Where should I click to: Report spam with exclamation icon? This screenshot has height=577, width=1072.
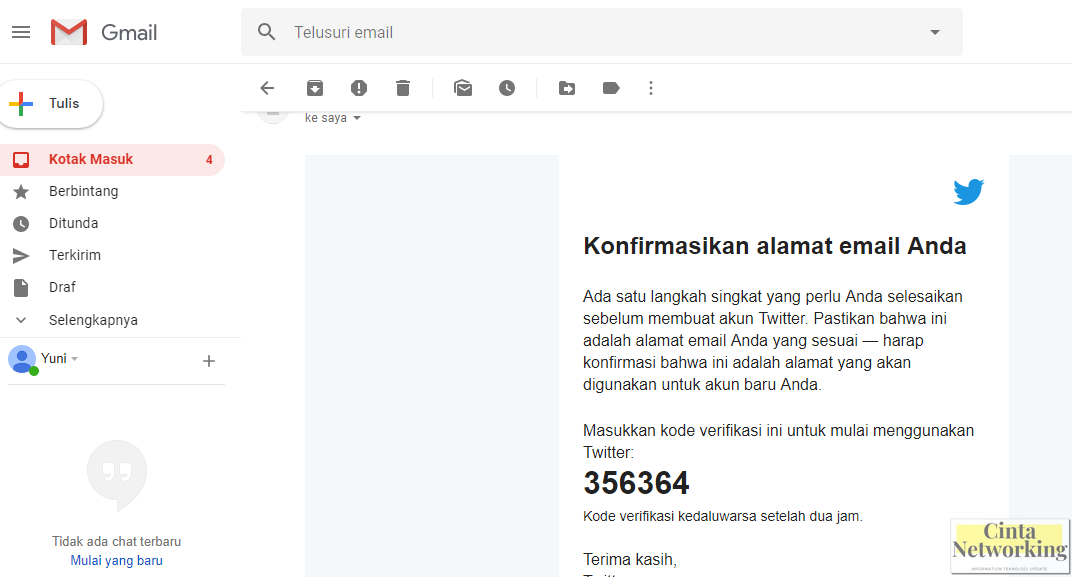tap(359, 88)
